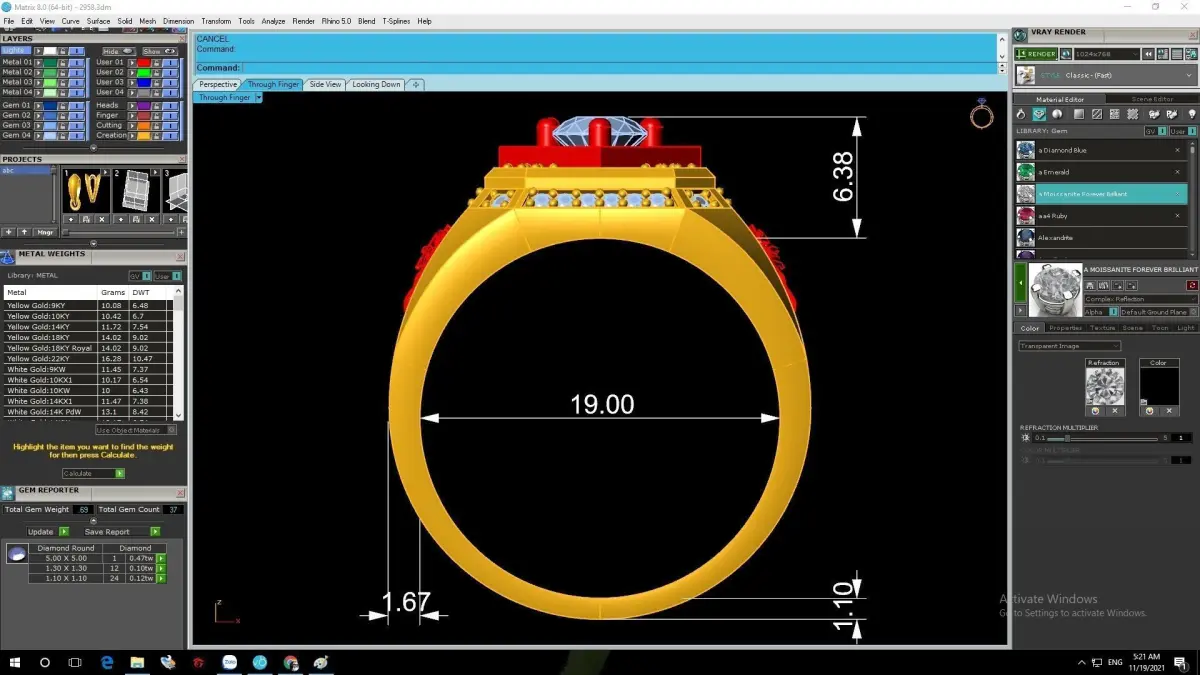The width and height of the screenshot is (1200, 675).
Task: Delete project 1 with its X icon
Action: click(102, 219)
